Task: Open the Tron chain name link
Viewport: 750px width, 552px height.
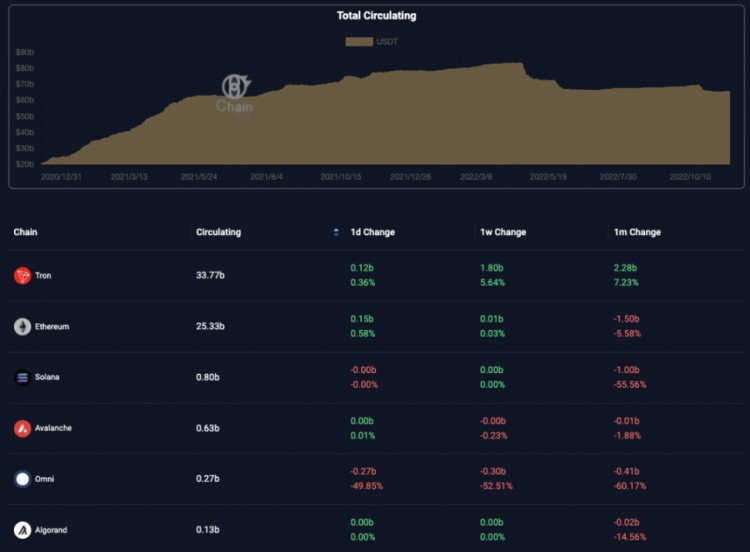Action: [x=43, y=276]
